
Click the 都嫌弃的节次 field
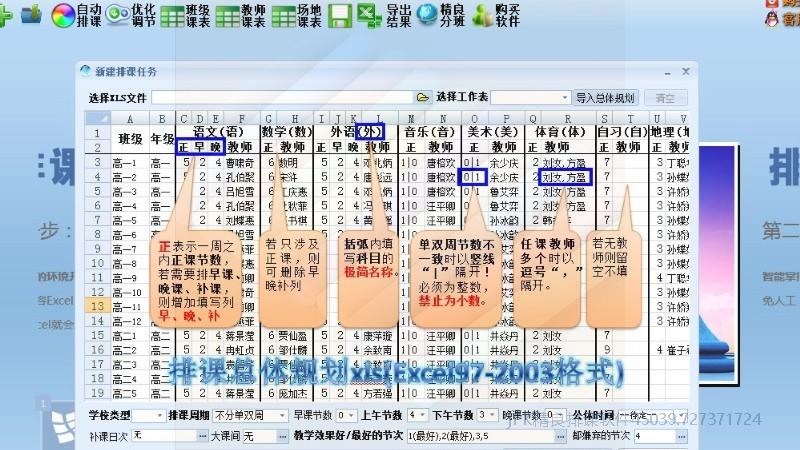[x=655, y=436]
